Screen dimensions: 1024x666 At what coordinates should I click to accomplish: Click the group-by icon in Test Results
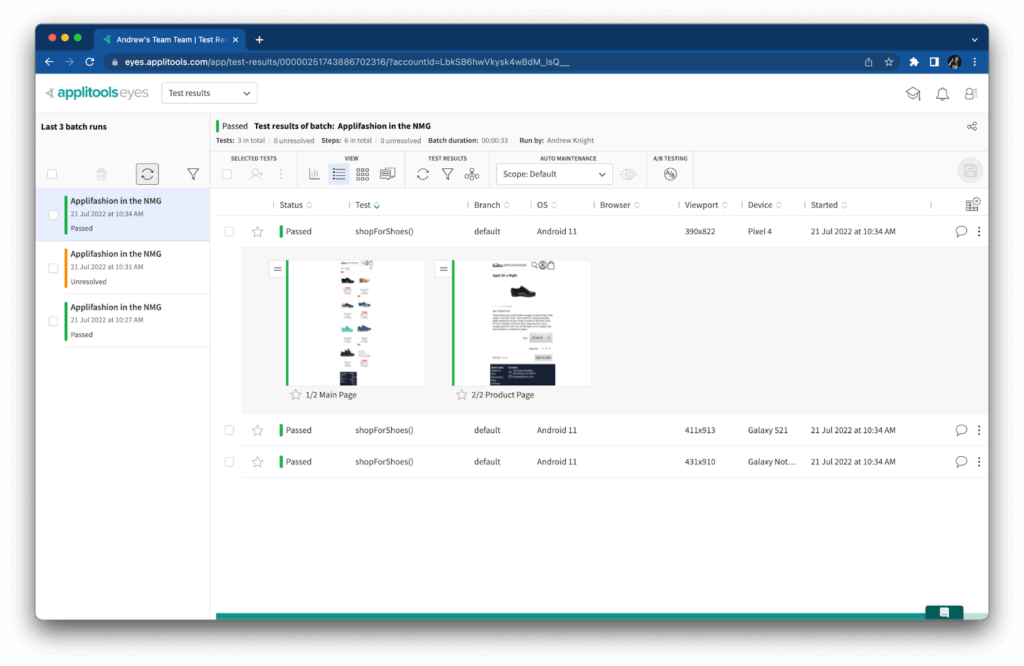pos(472,174)
